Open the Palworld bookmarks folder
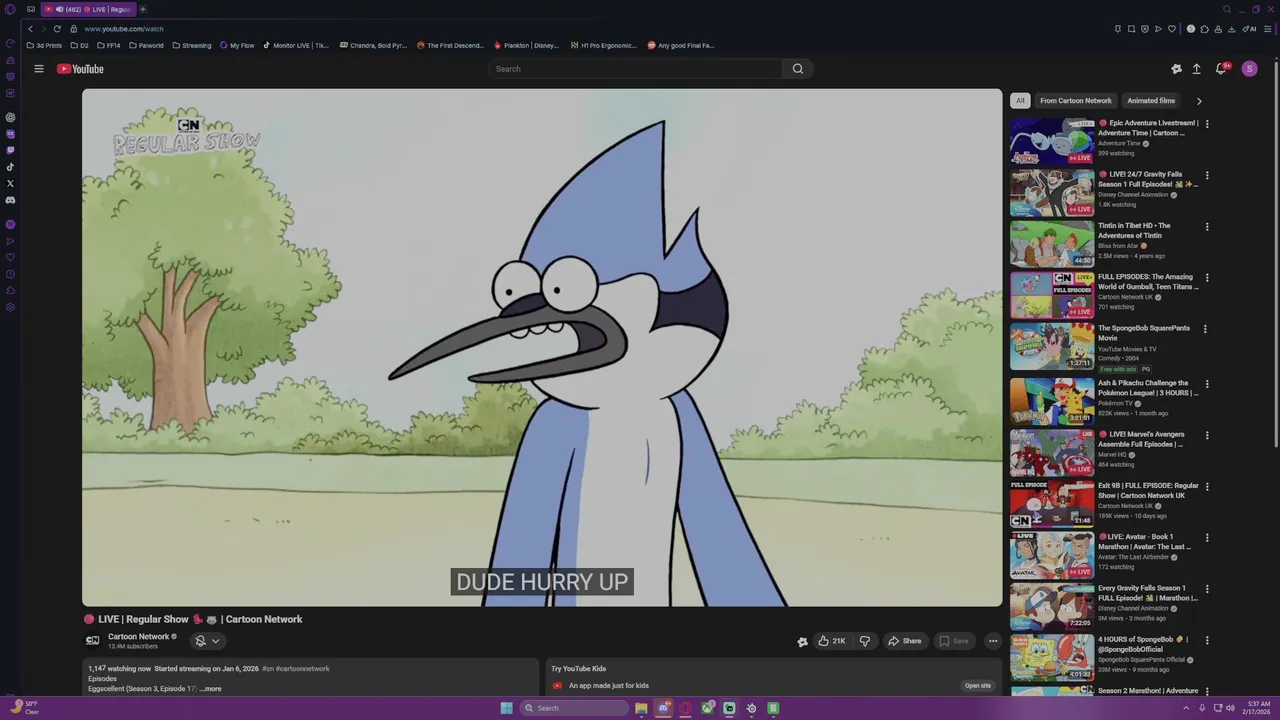The image size is (1280, 720). 146,45
